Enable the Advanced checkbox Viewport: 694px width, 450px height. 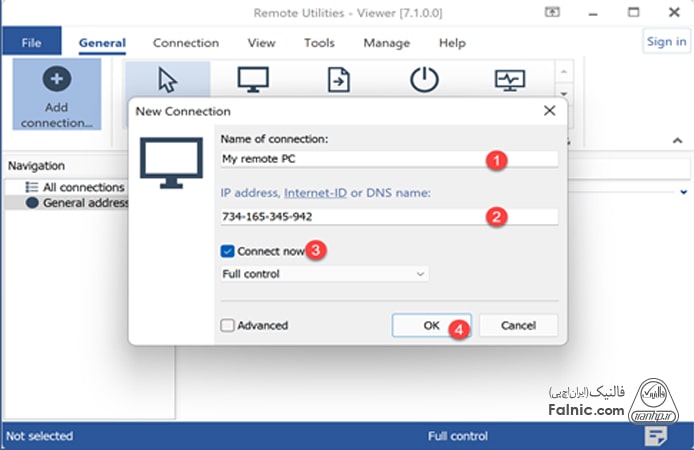click(x=228, y=325)
